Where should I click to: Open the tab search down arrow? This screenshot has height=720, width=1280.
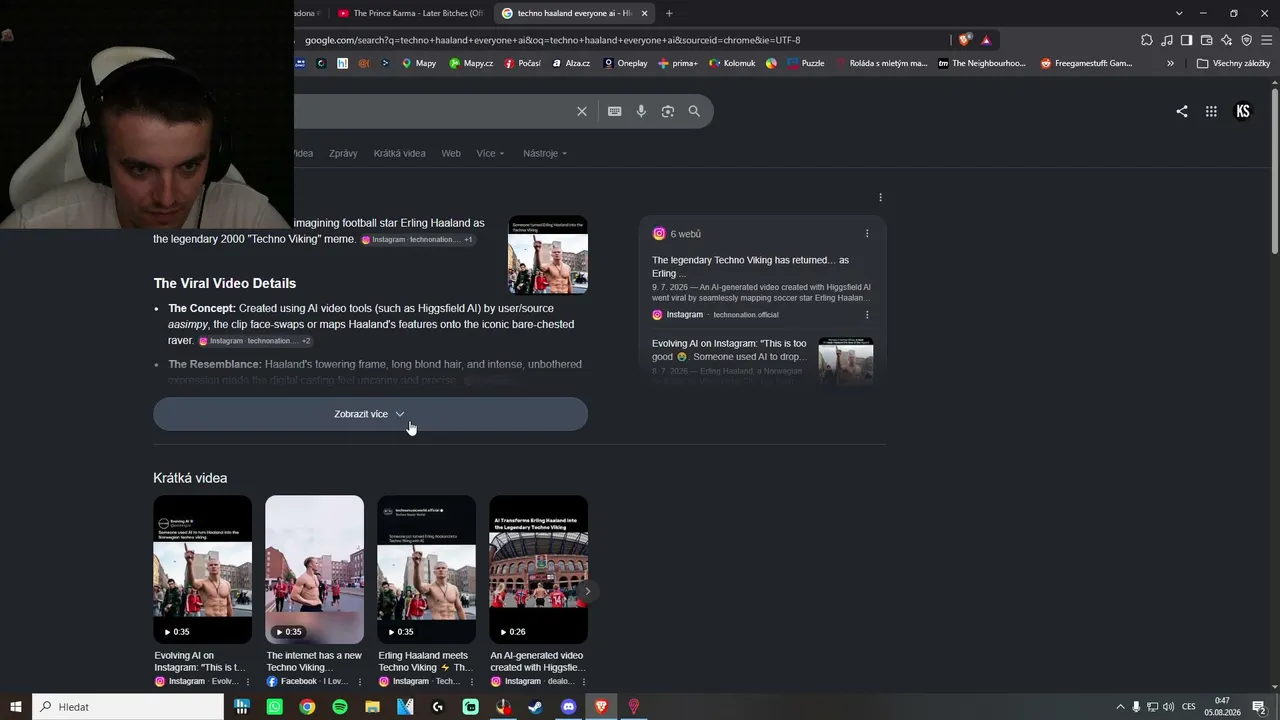1179,13
